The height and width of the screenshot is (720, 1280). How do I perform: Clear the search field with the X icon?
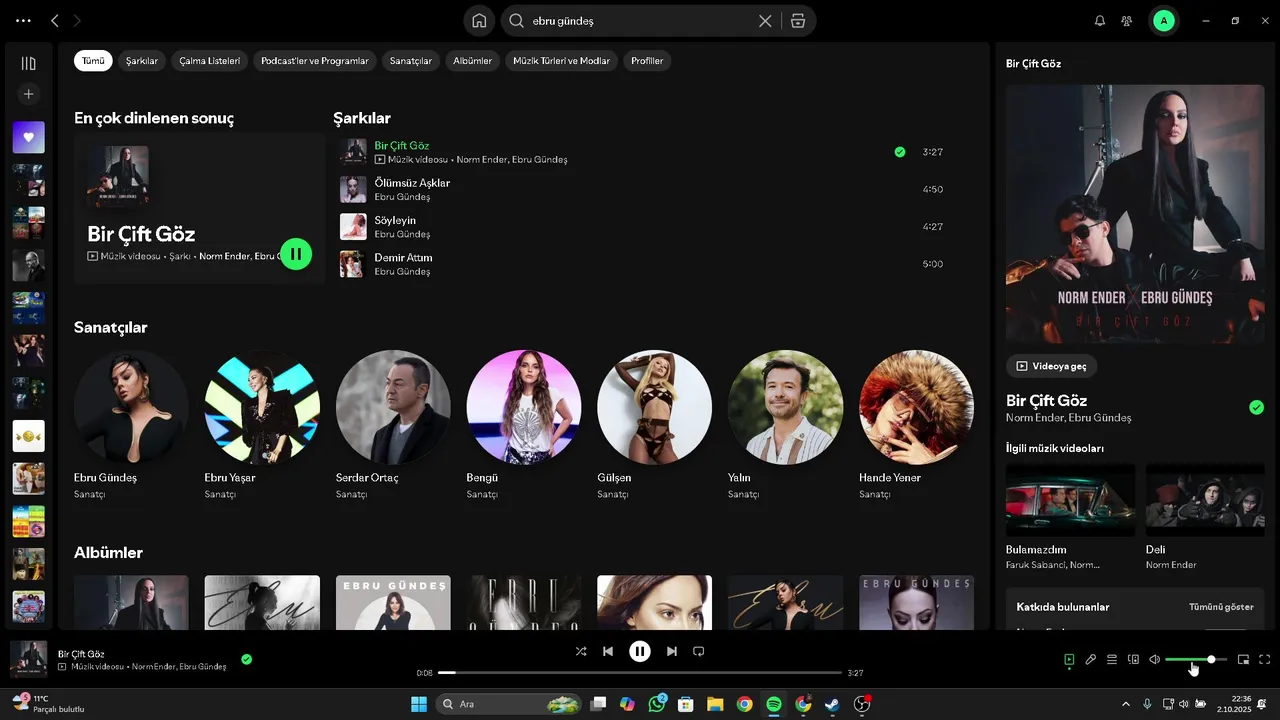point(765,20)
